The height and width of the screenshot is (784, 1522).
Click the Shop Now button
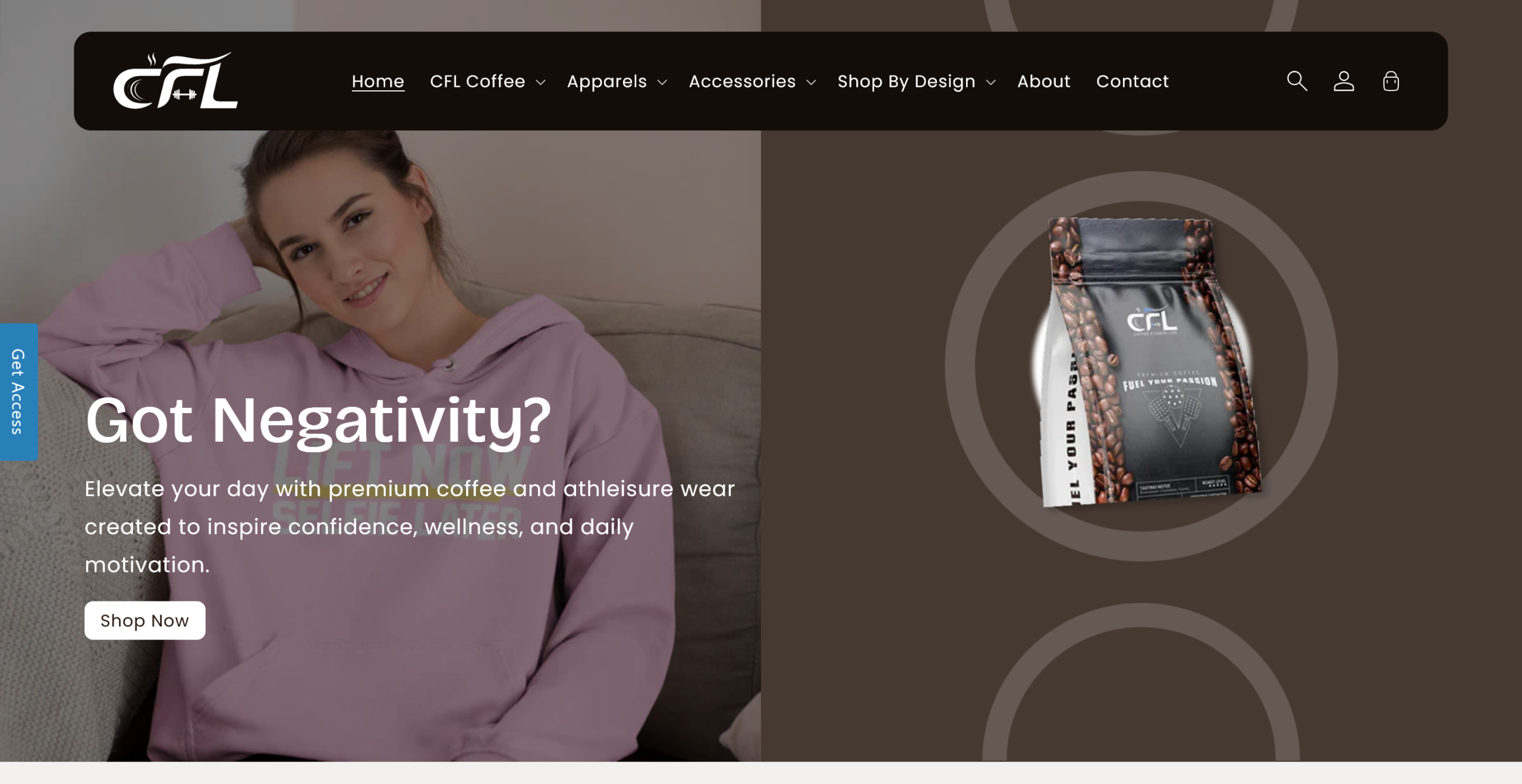pos(145,621)
